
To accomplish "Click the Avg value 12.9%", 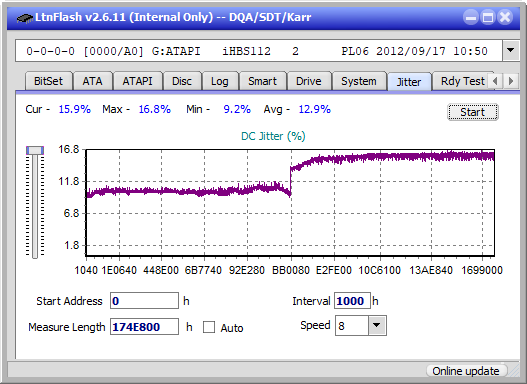I will click(315, 109).
